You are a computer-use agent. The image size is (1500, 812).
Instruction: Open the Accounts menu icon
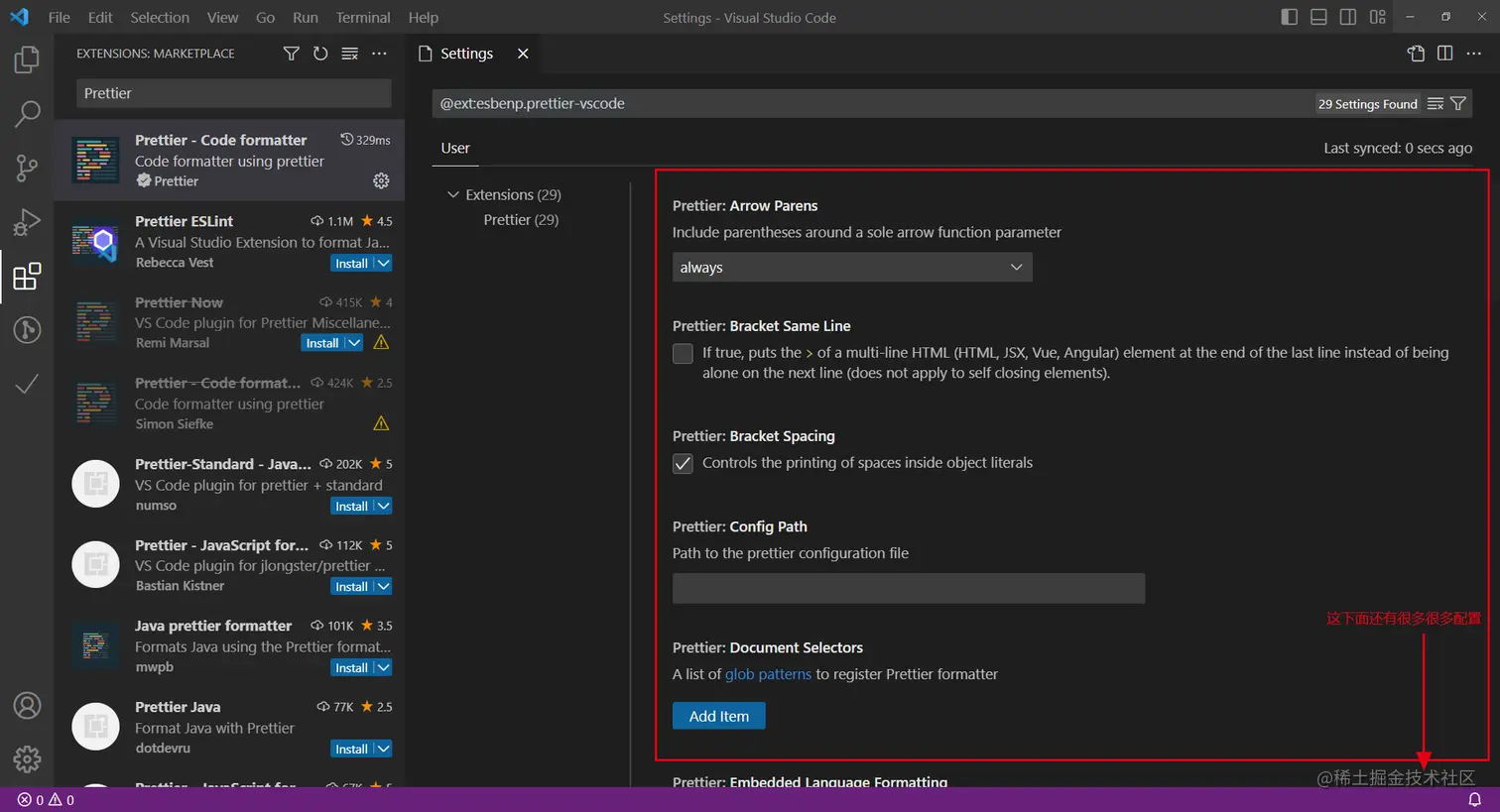27,705
